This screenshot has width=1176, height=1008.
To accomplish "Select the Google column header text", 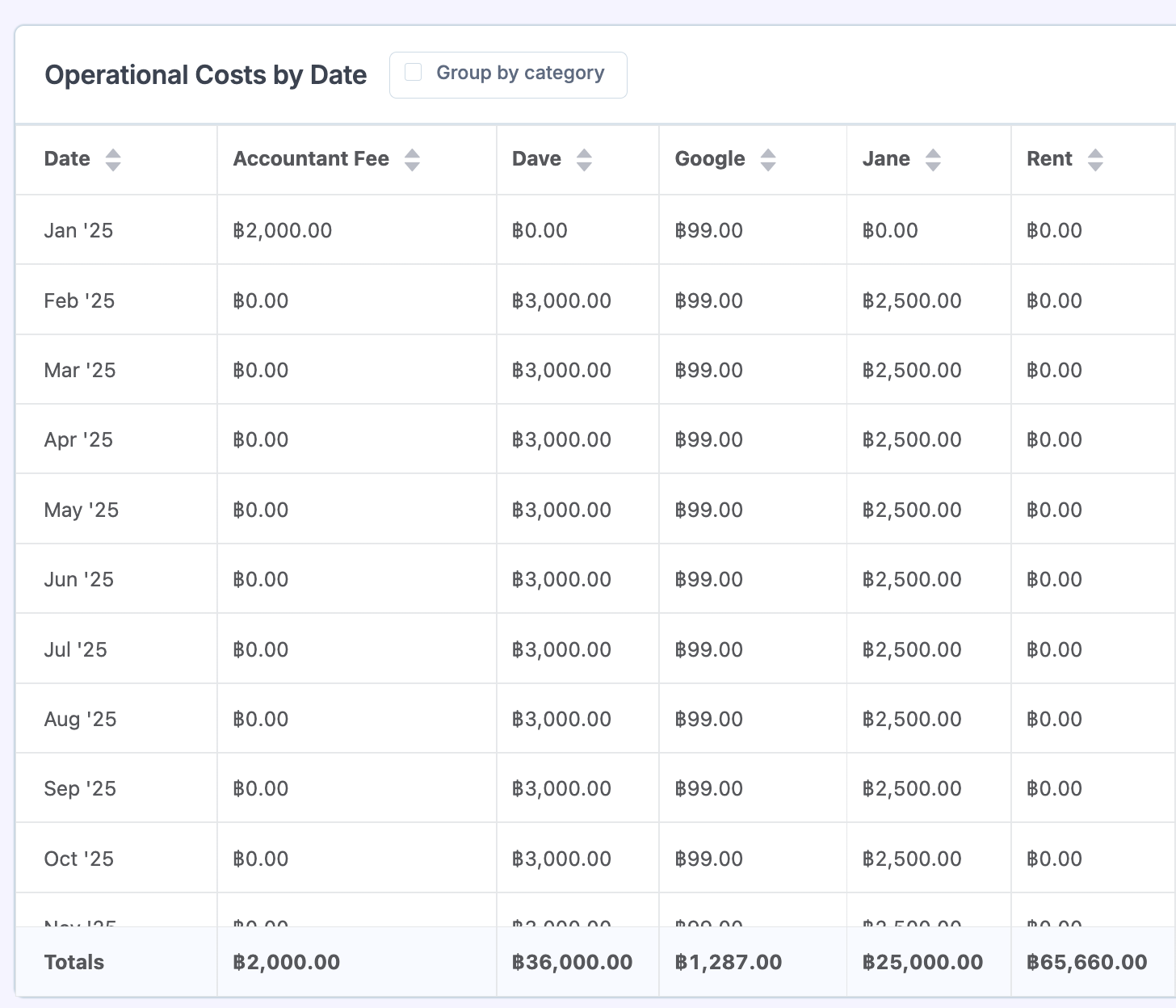I will (710, 159).
